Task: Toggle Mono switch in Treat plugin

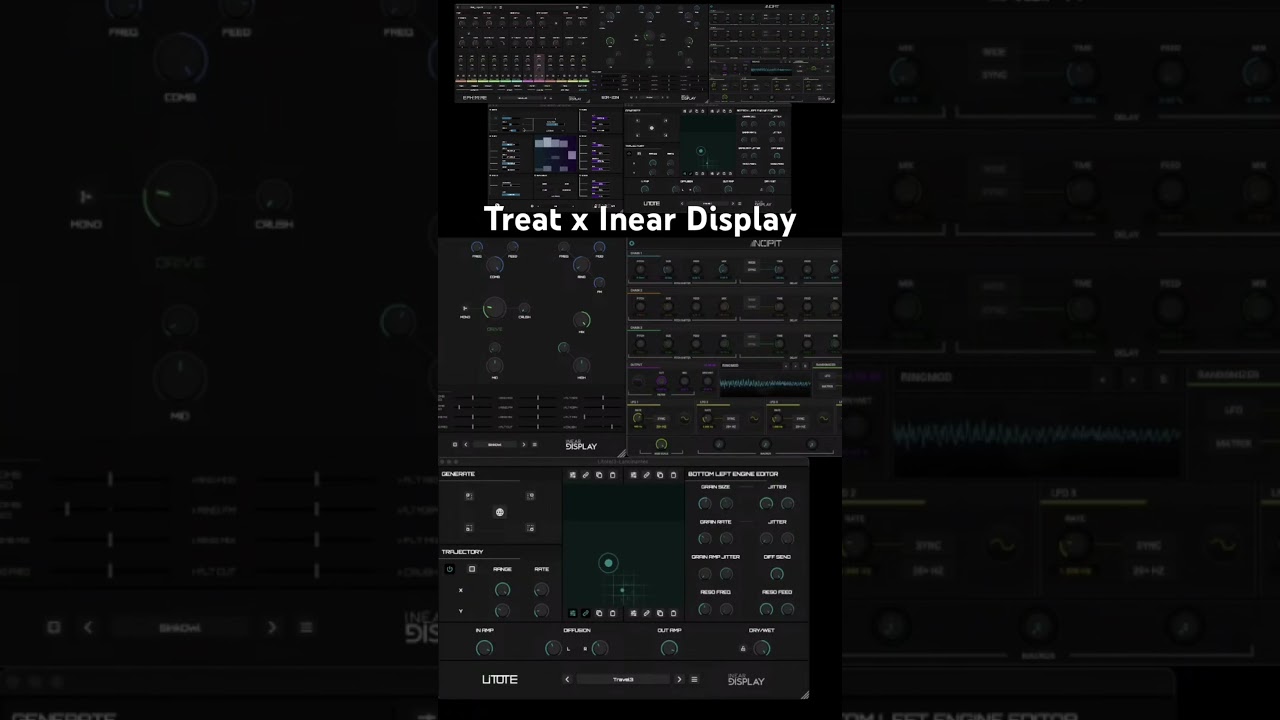Action: click(465, 308)
